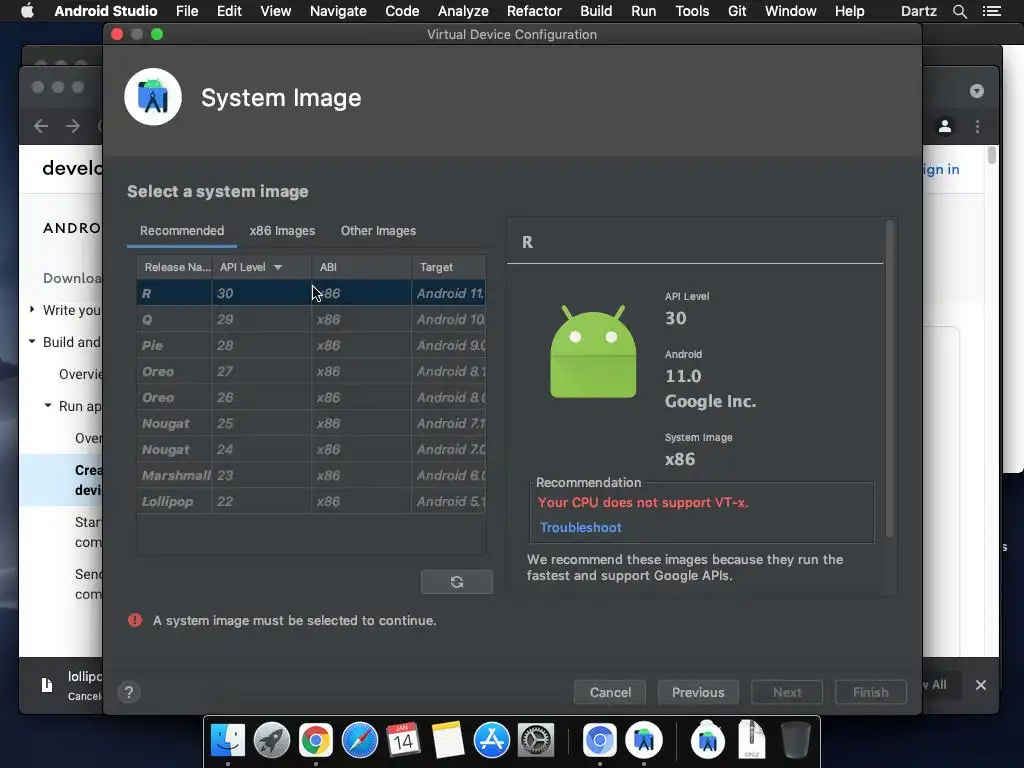Switch to the Other Images tab
Screen dimensions: 1024x768
pyautogui.click(x=378, y=231)
